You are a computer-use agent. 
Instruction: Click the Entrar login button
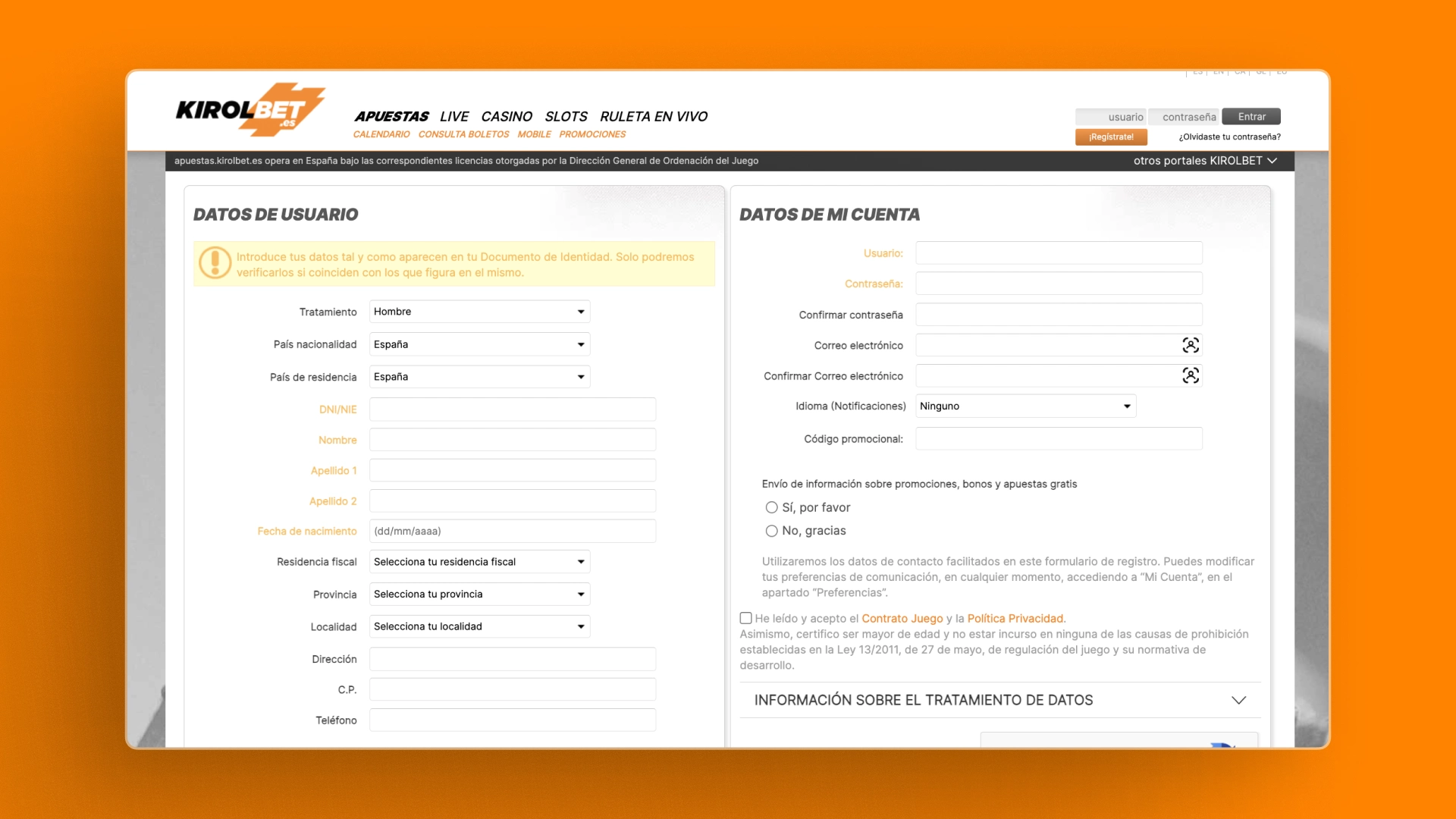click(1251, 117)
